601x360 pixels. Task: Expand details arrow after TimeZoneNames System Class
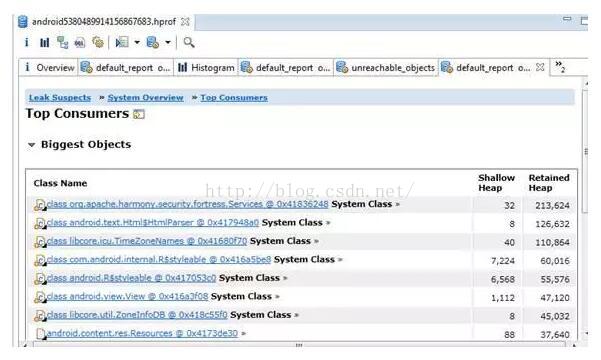click(316, 241)
